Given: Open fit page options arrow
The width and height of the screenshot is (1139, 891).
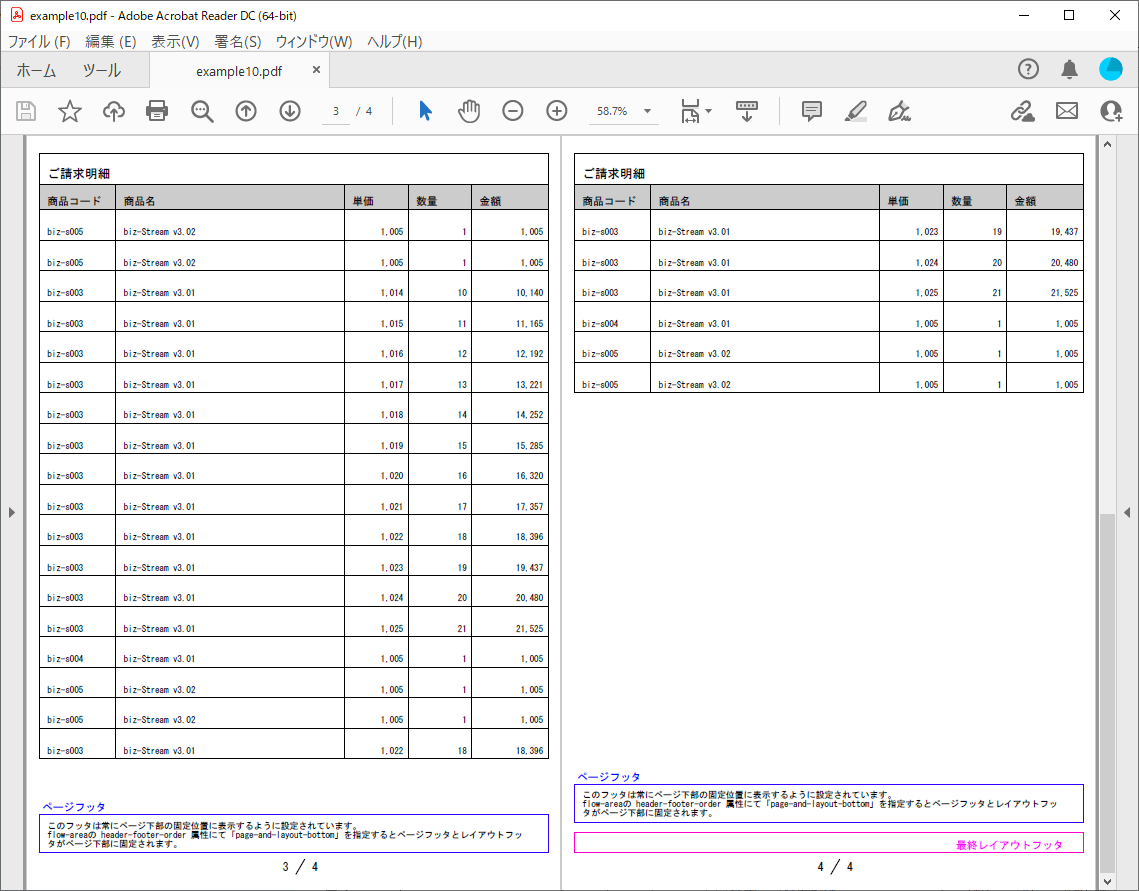Looking at the screenshot, I should (x=709, y=111).
